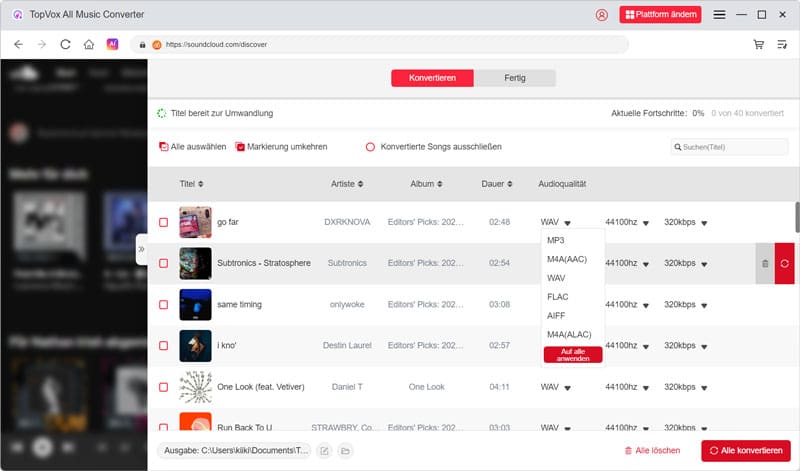Open the hamburger menu in title bar
The width and height of the screenshot is (800, 471).
[719, 15]
